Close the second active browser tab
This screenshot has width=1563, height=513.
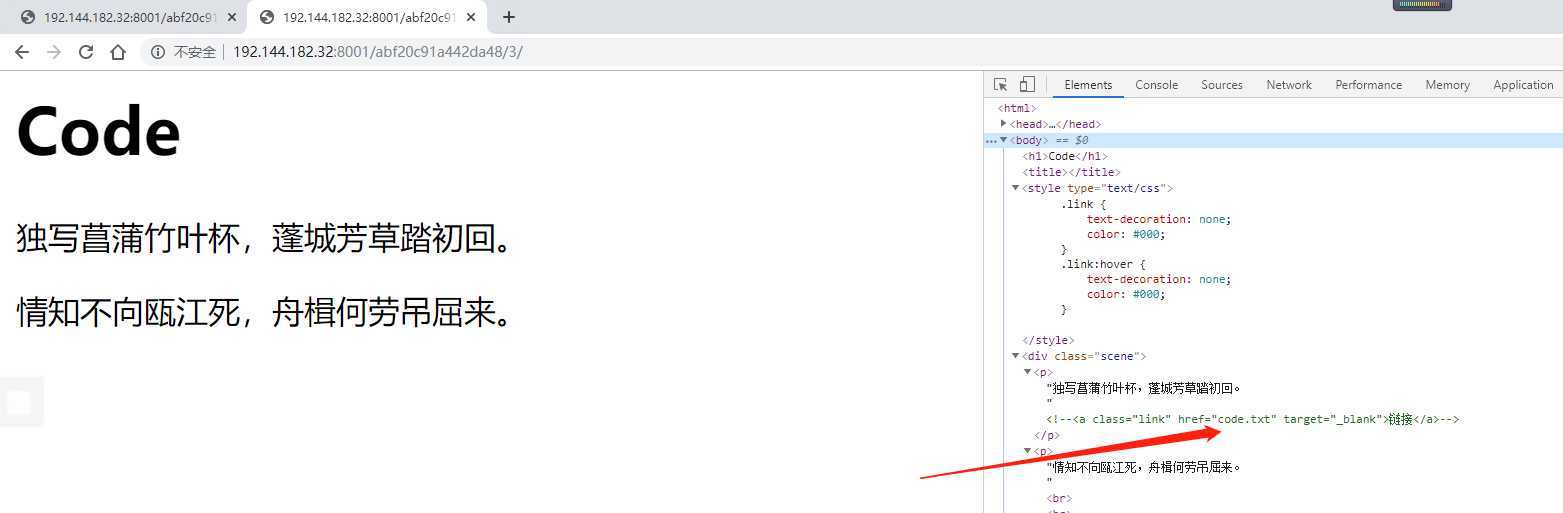tap(471, 17)
